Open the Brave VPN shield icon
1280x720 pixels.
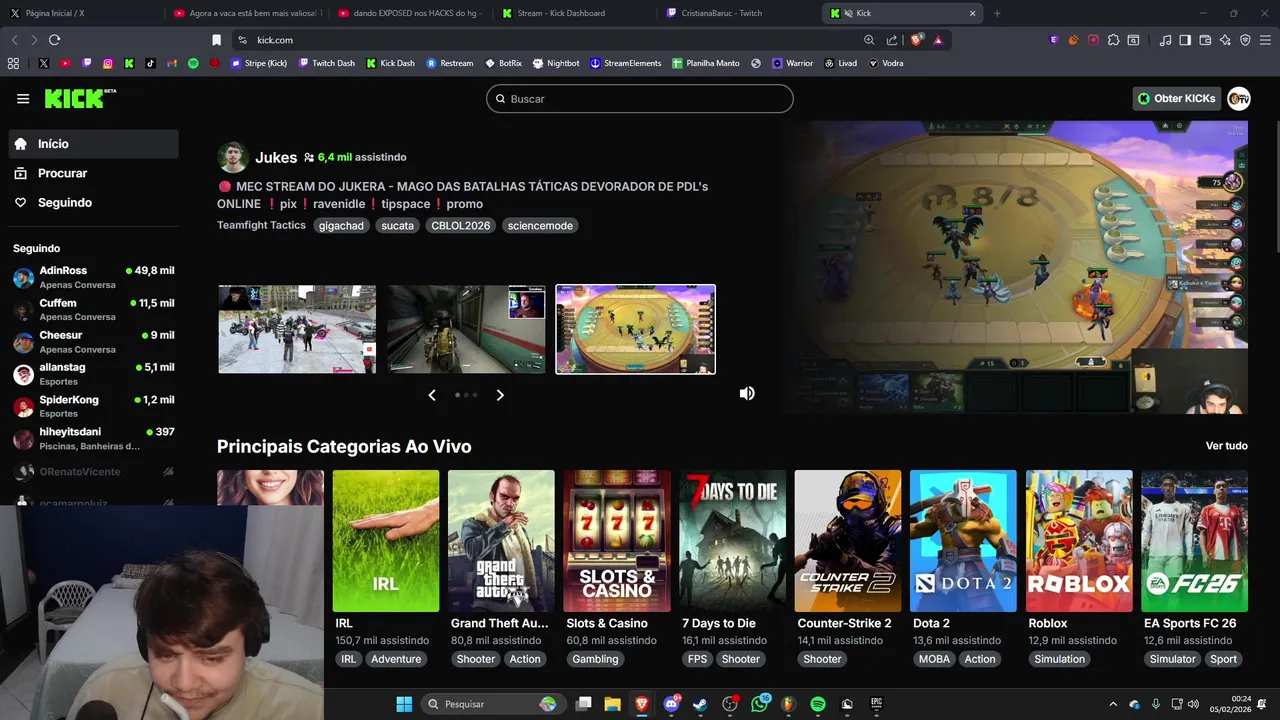[x=1245, y=40]
